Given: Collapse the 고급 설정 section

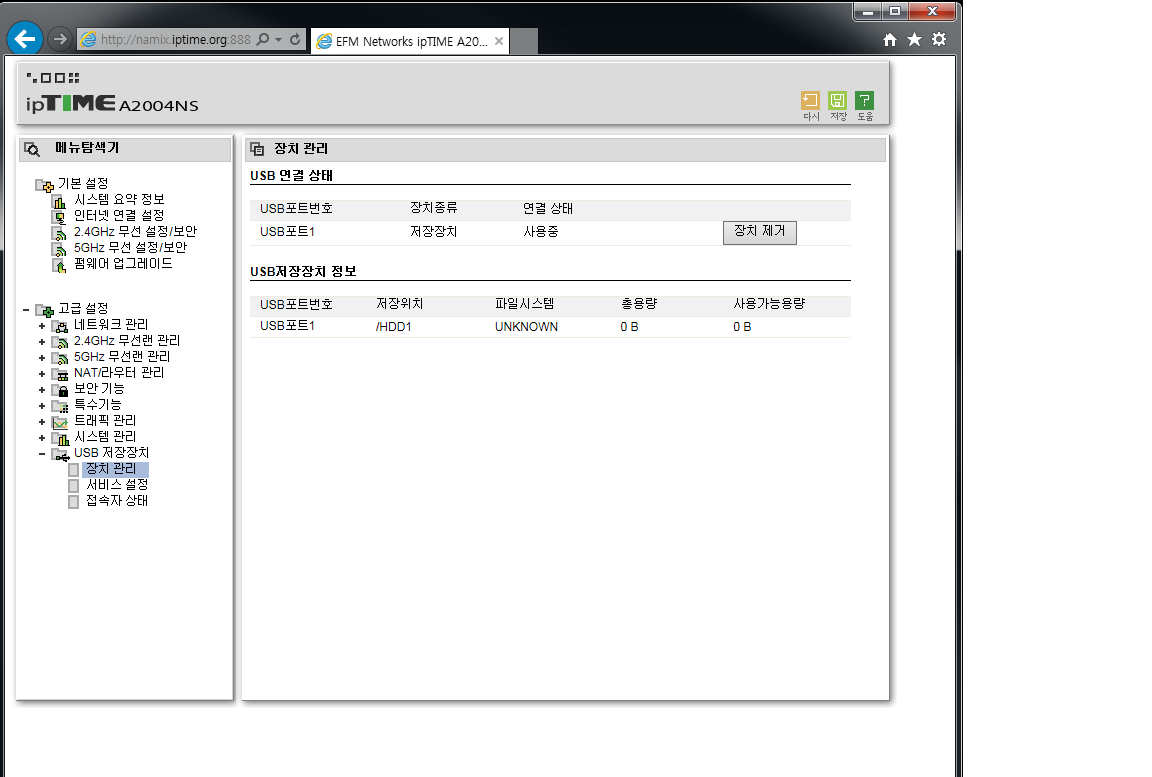Looking at the screenshot, I should (x=26, y=310).
